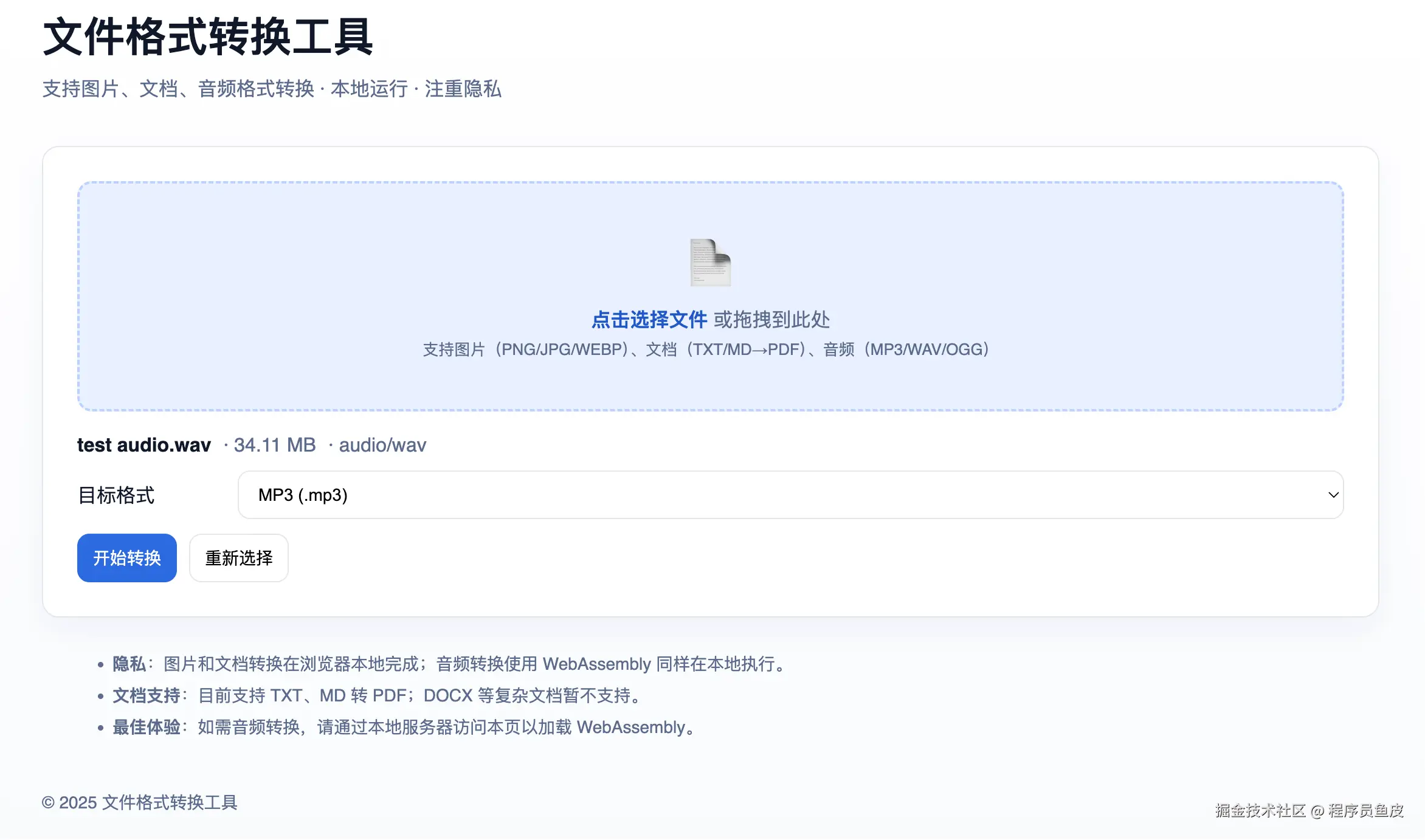Click the 或拖拽到此处 text in upload area
The width and height of the screenshot is (1425, 840).
coord(772,320)
